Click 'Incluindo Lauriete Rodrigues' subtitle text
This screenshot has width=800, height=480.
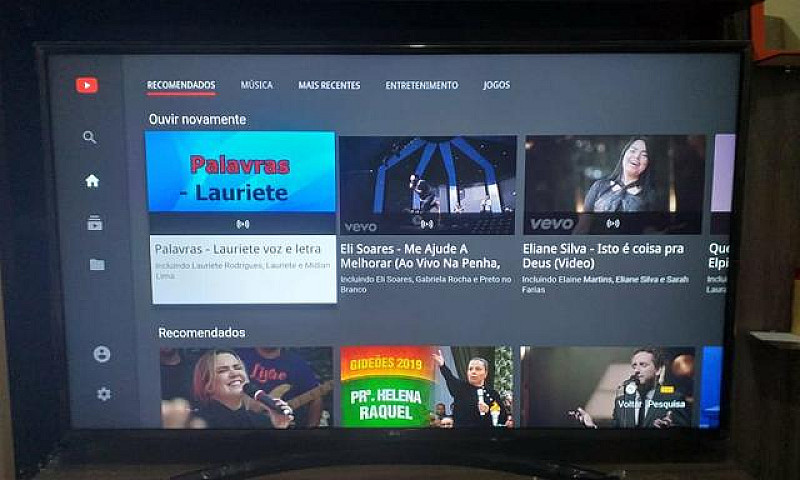242,270
